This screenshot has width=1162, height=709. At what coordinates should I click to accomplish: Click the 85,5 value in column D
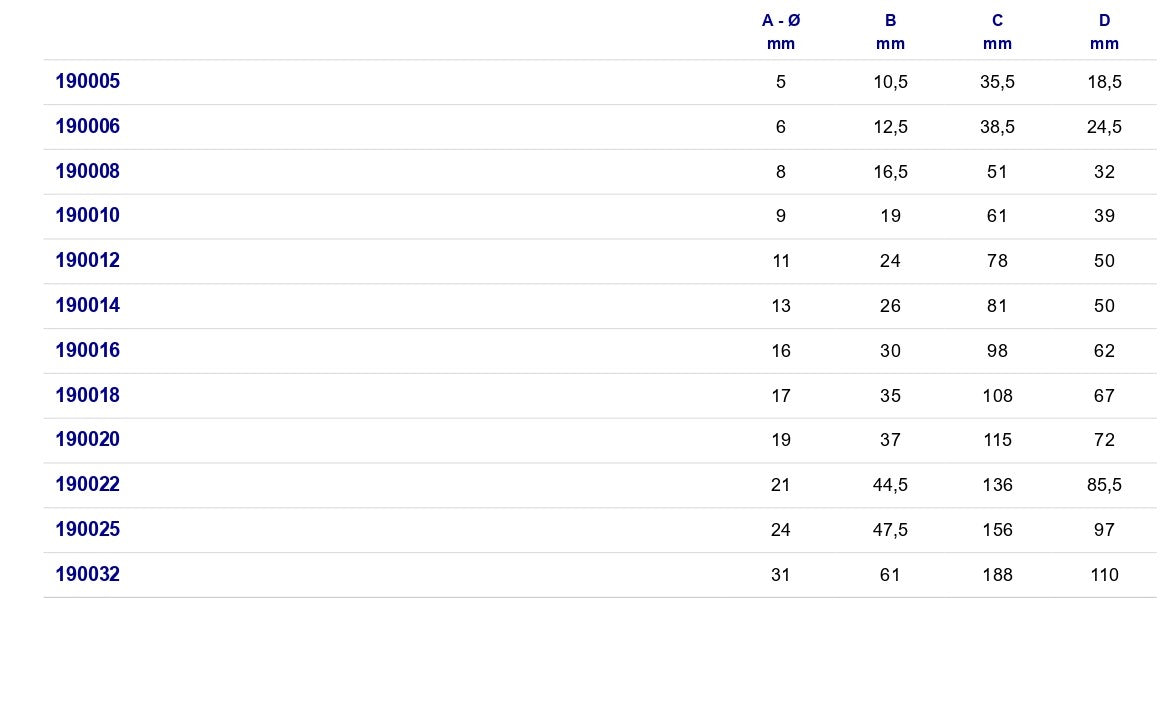tap(1104, 485)
